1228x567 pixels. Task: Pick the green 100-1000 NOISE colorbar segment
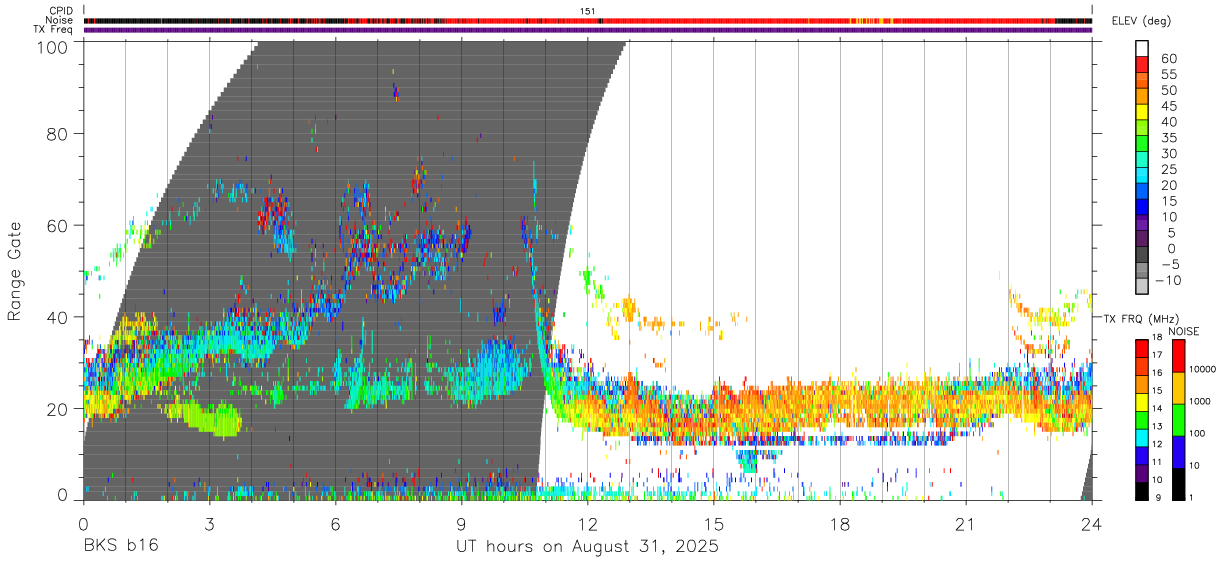tap(1177, 420)
